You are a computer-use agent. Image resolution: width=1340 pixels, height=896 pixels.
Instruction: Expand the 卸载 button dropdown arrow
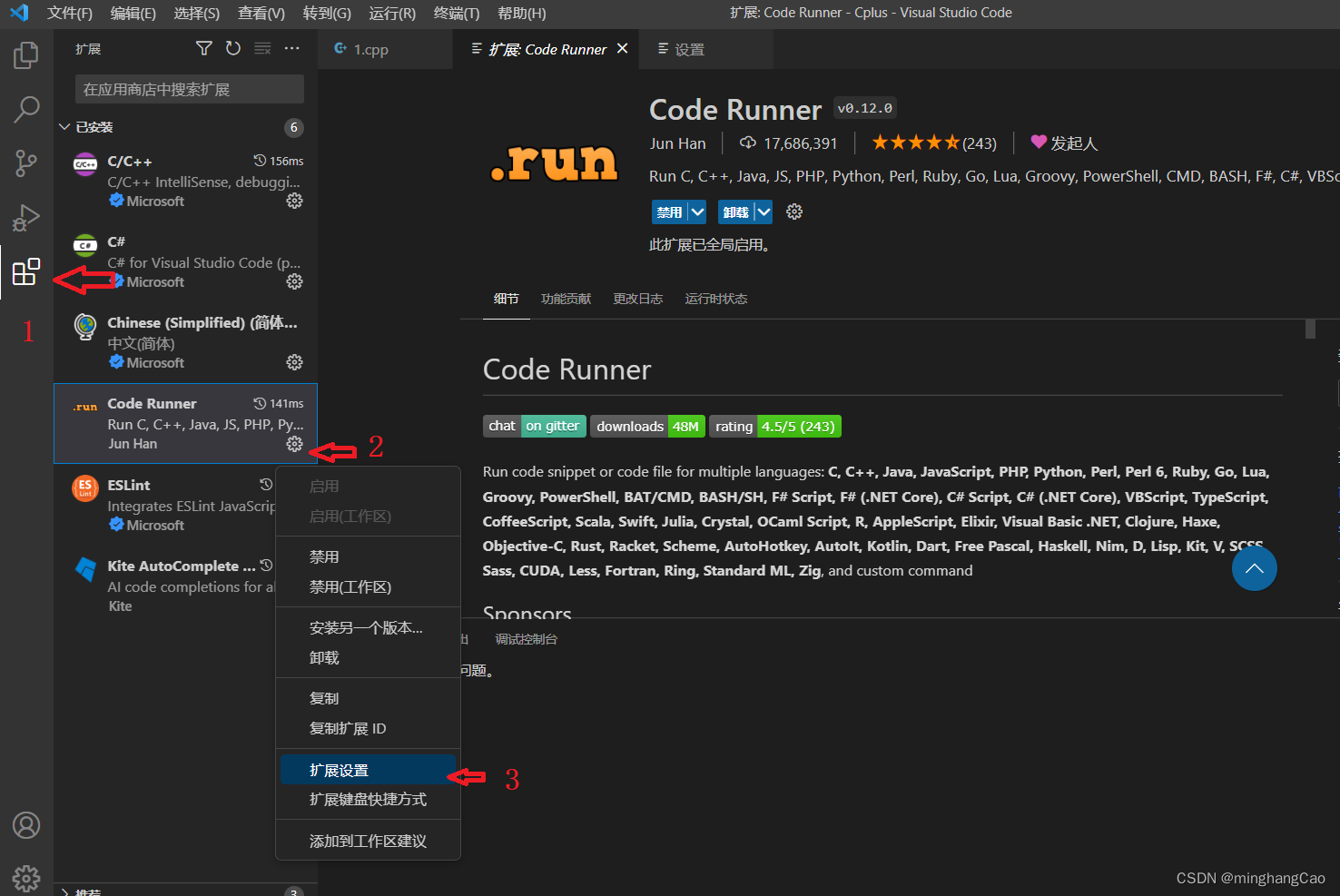pos(764,212)
